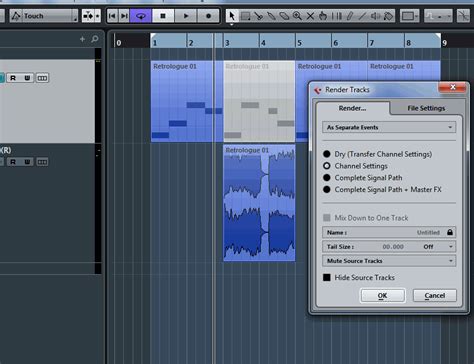474x364 pixels.
Task: Switch to the File Settings tab
Action: click(x=426, y=108)
